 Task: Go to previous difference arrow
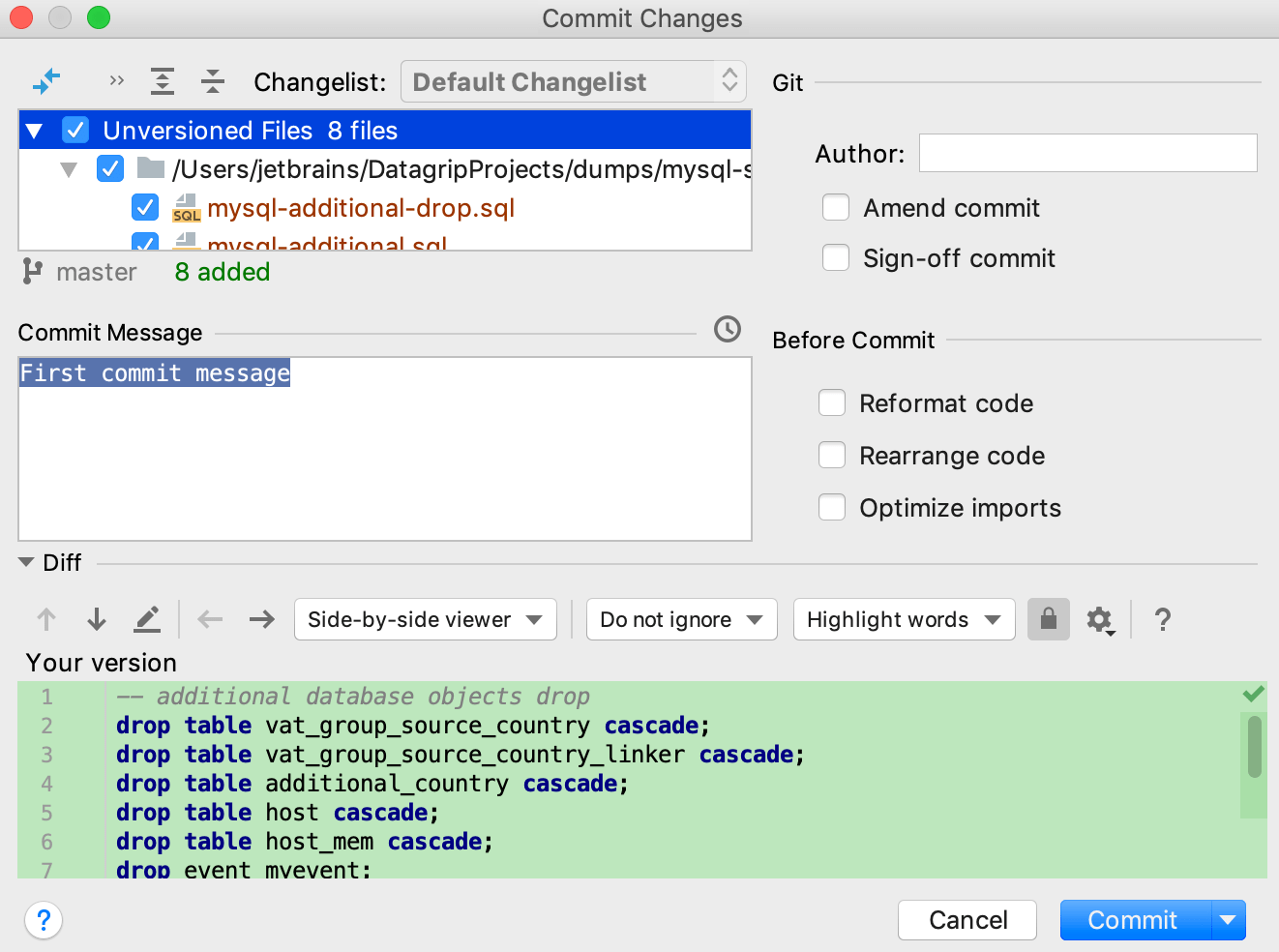[x=46, y=619]
